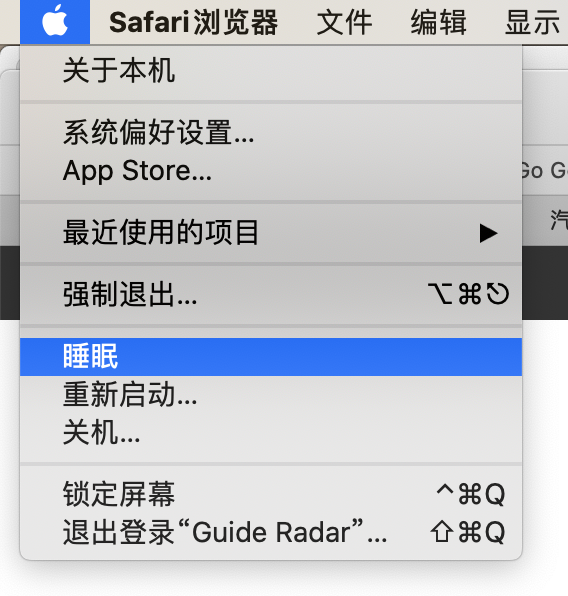Click the dark page header band

pos(545,283)
